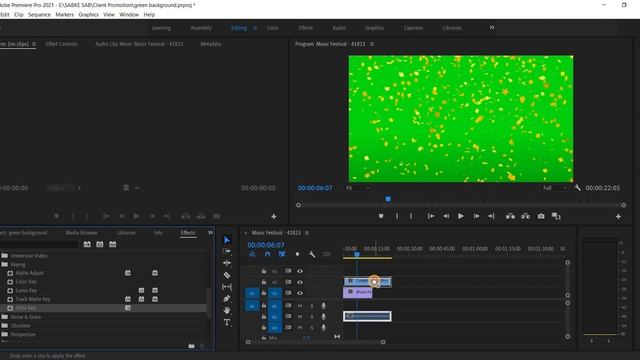Switch to the Effect Controls tab
Screen dimensions: 640x360
pyautogui.click(x=61, y=44)
